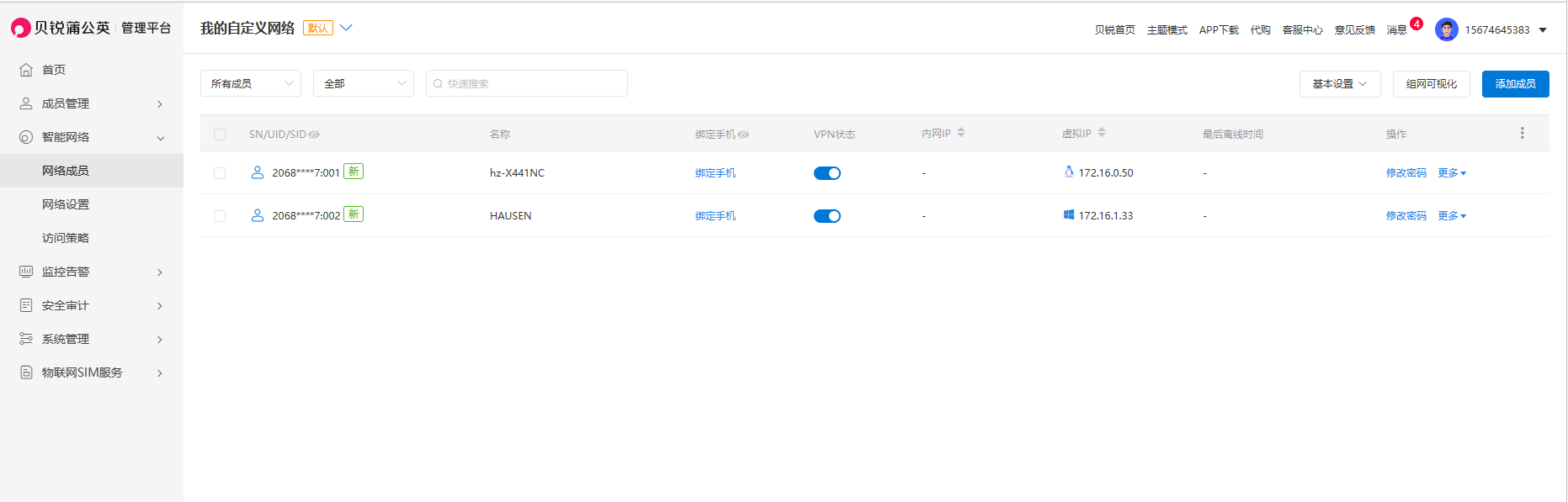Click user icon for member 2068****7:001
Viewport: 1568px width, 502px height.
tap(258, 172)
